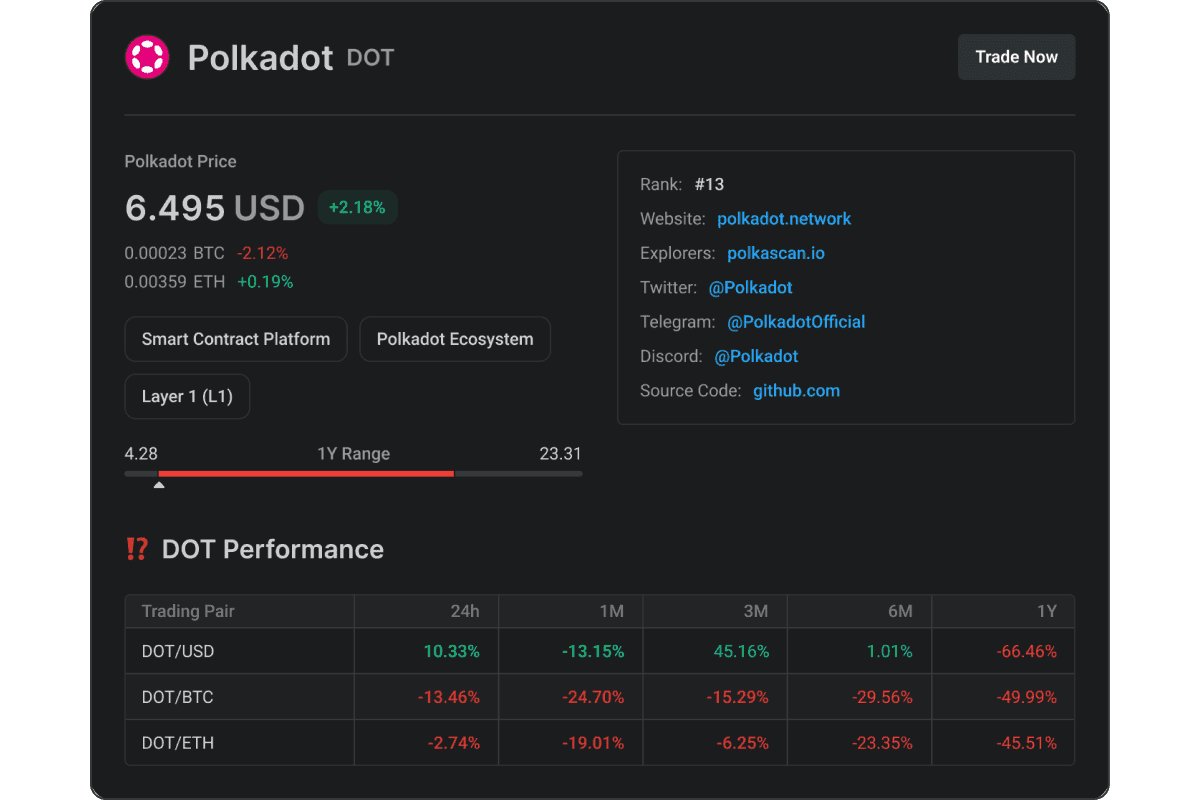Click the 1Y Range label
The image size is (1200, 800).
353,453
